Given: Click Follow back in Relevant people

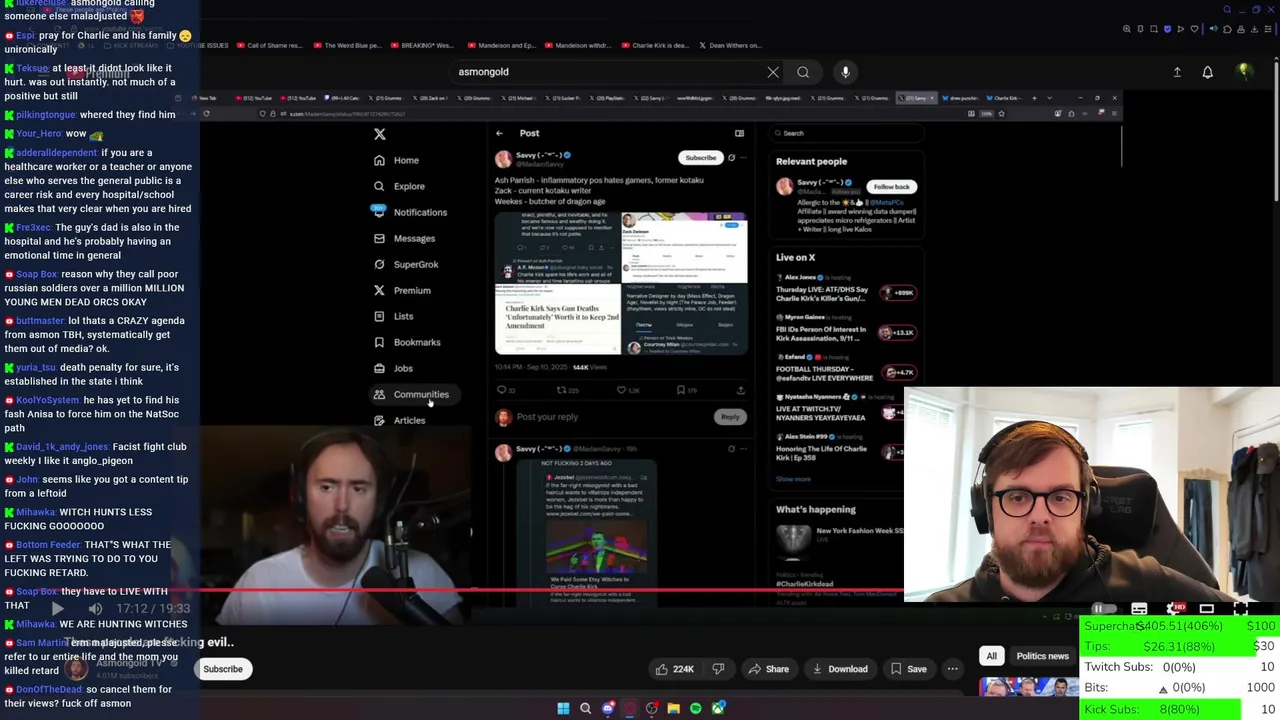Looking at the screenshot, I should pos(891,187).
